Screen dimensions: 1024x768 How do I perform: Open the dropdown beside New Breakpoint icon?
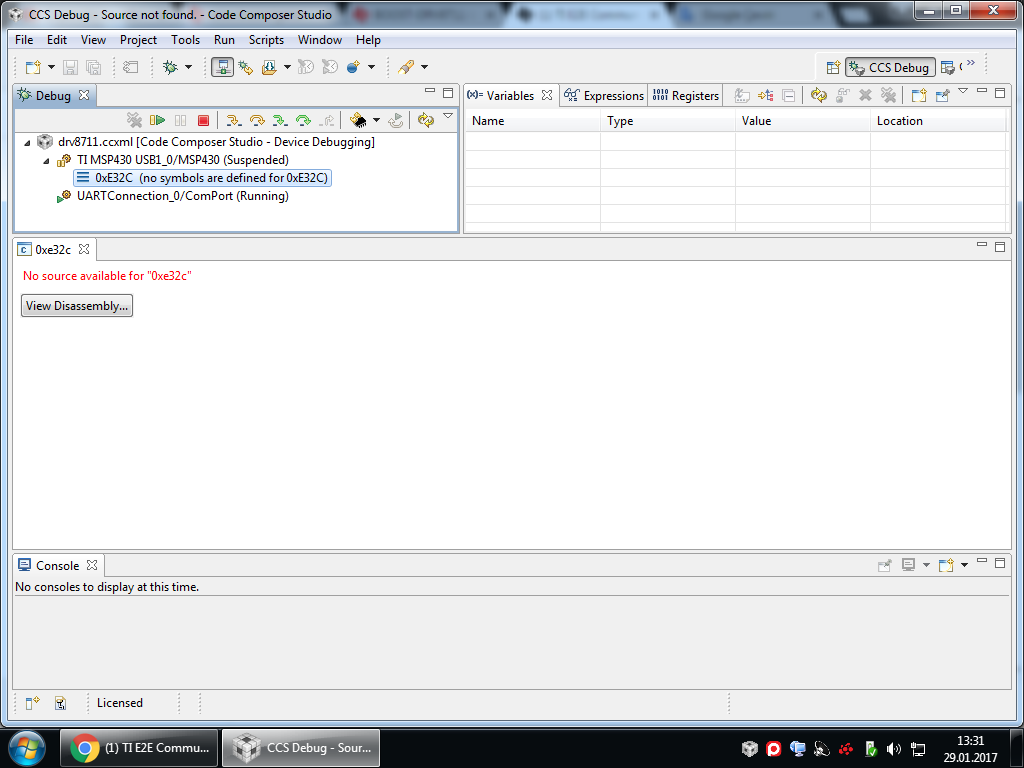click(371, 67)
